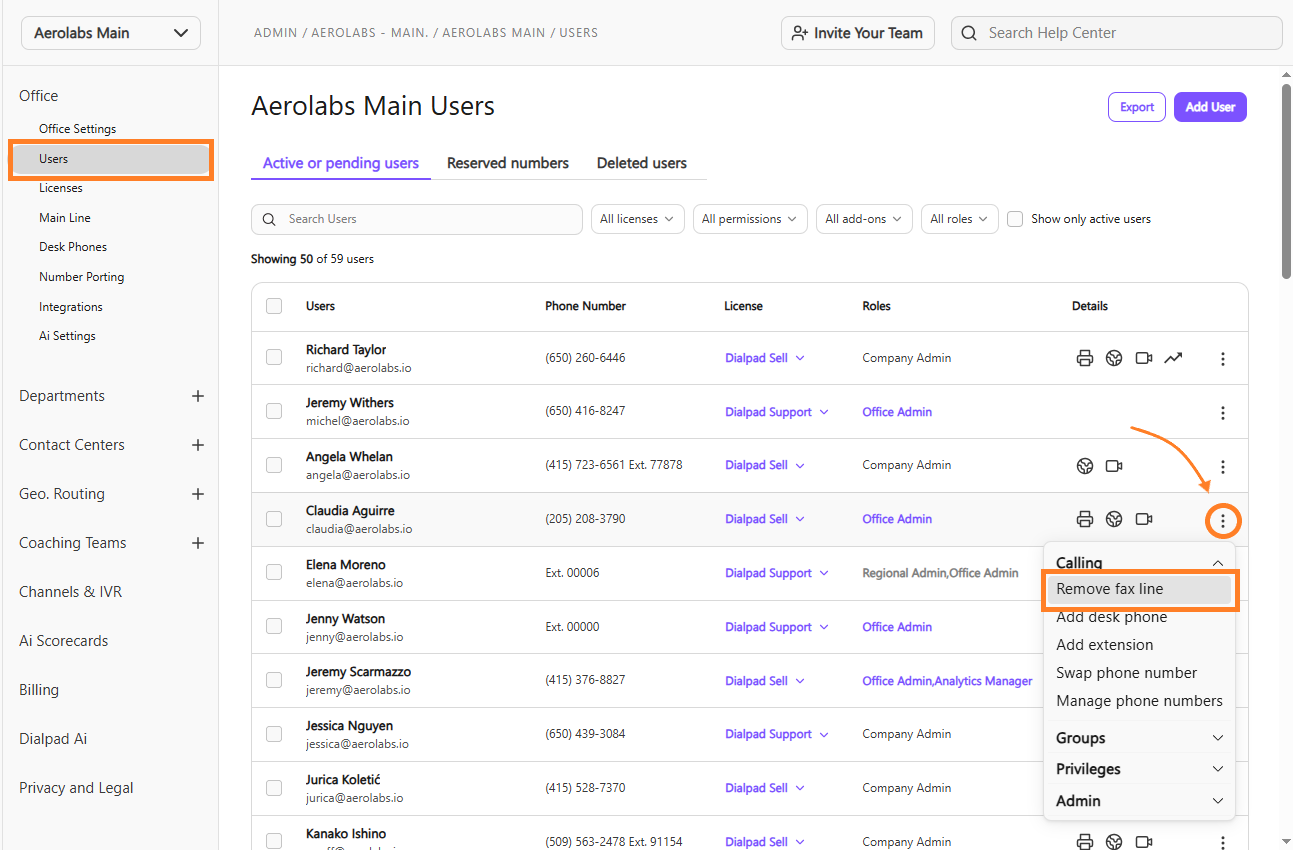
Task: Click the three-dot menu icon for Claudia Aguirre
Action: tap(1222, 520)
